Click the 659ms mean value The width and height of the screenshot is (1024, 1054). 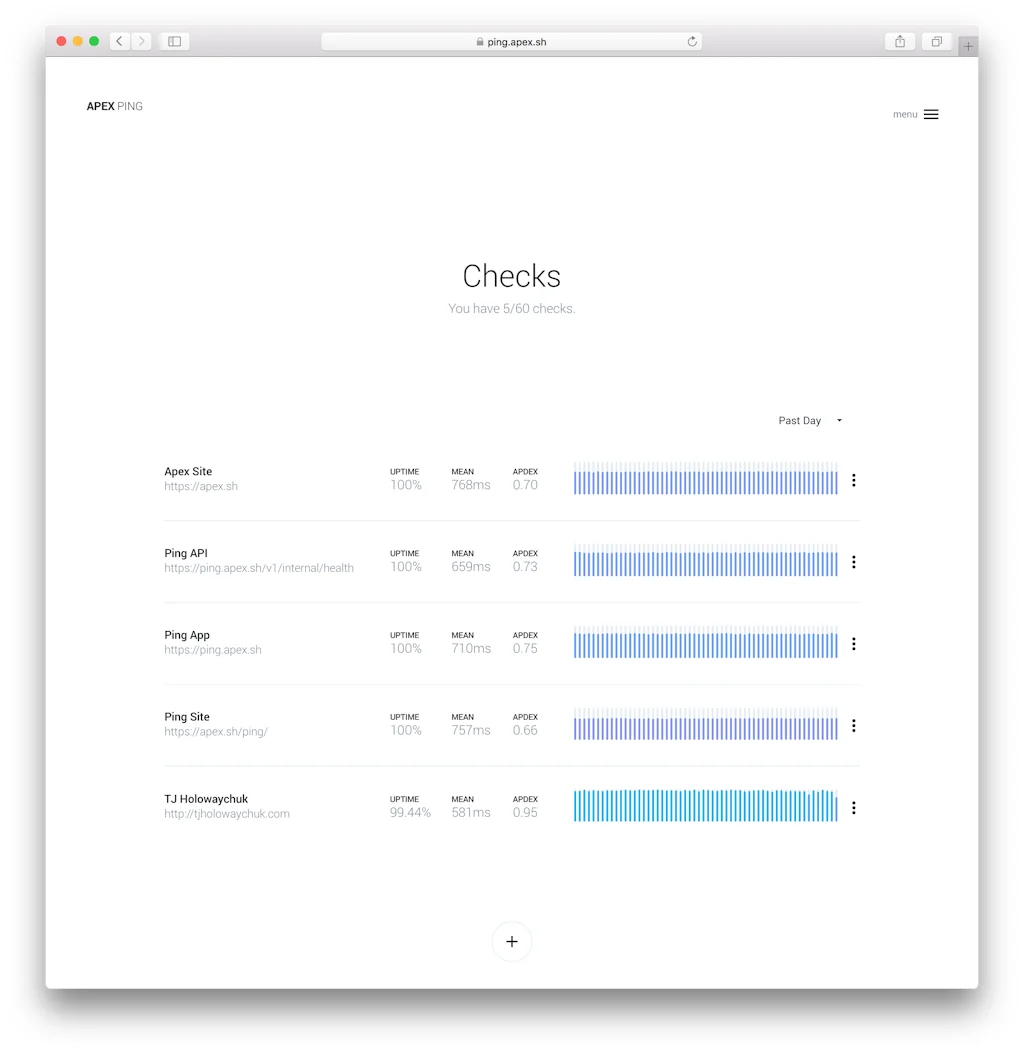pyautogui.click(x=471, y=567)
